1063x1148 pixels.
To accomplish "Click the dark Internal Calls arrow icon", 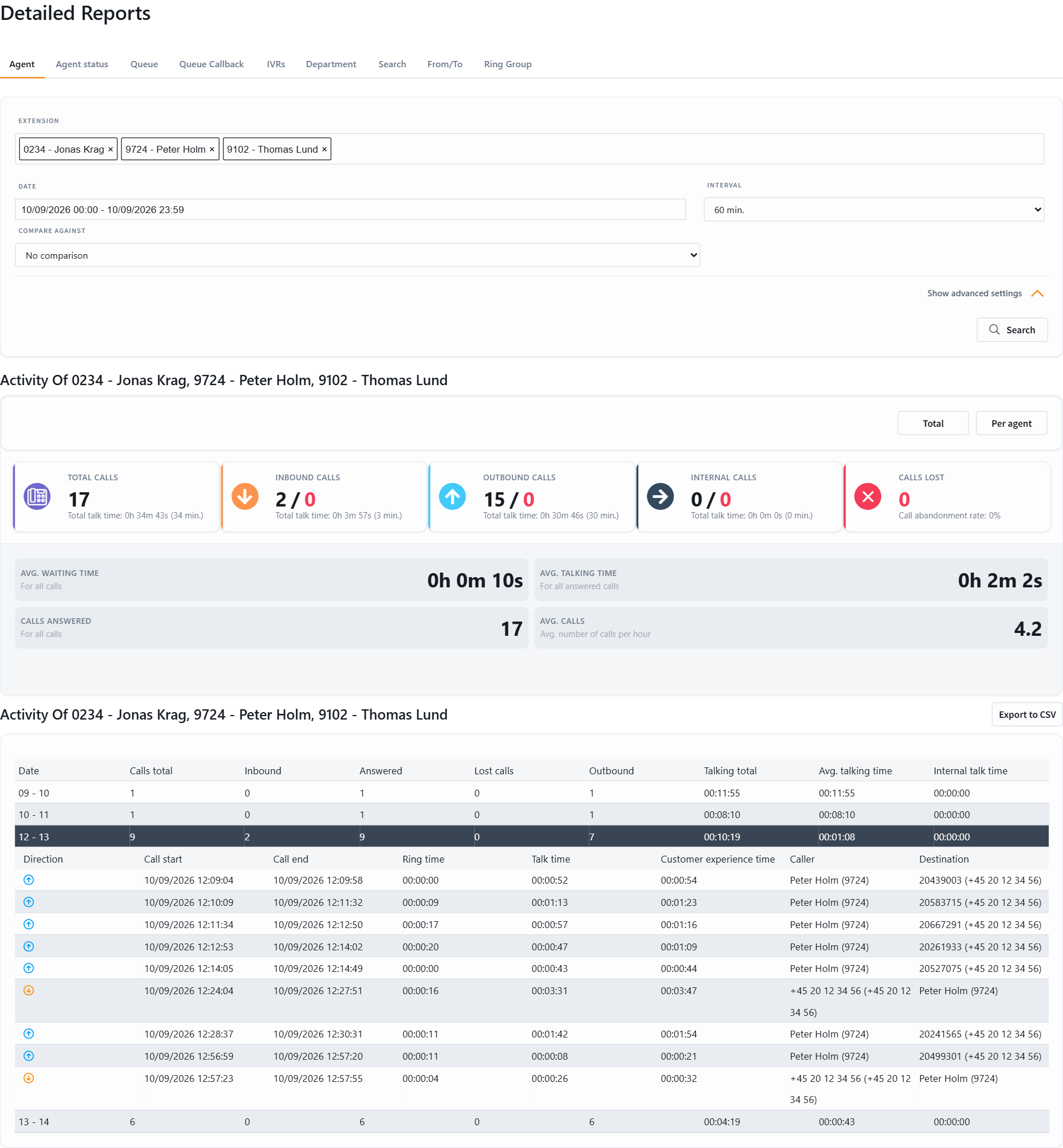I will click(661, 497).
